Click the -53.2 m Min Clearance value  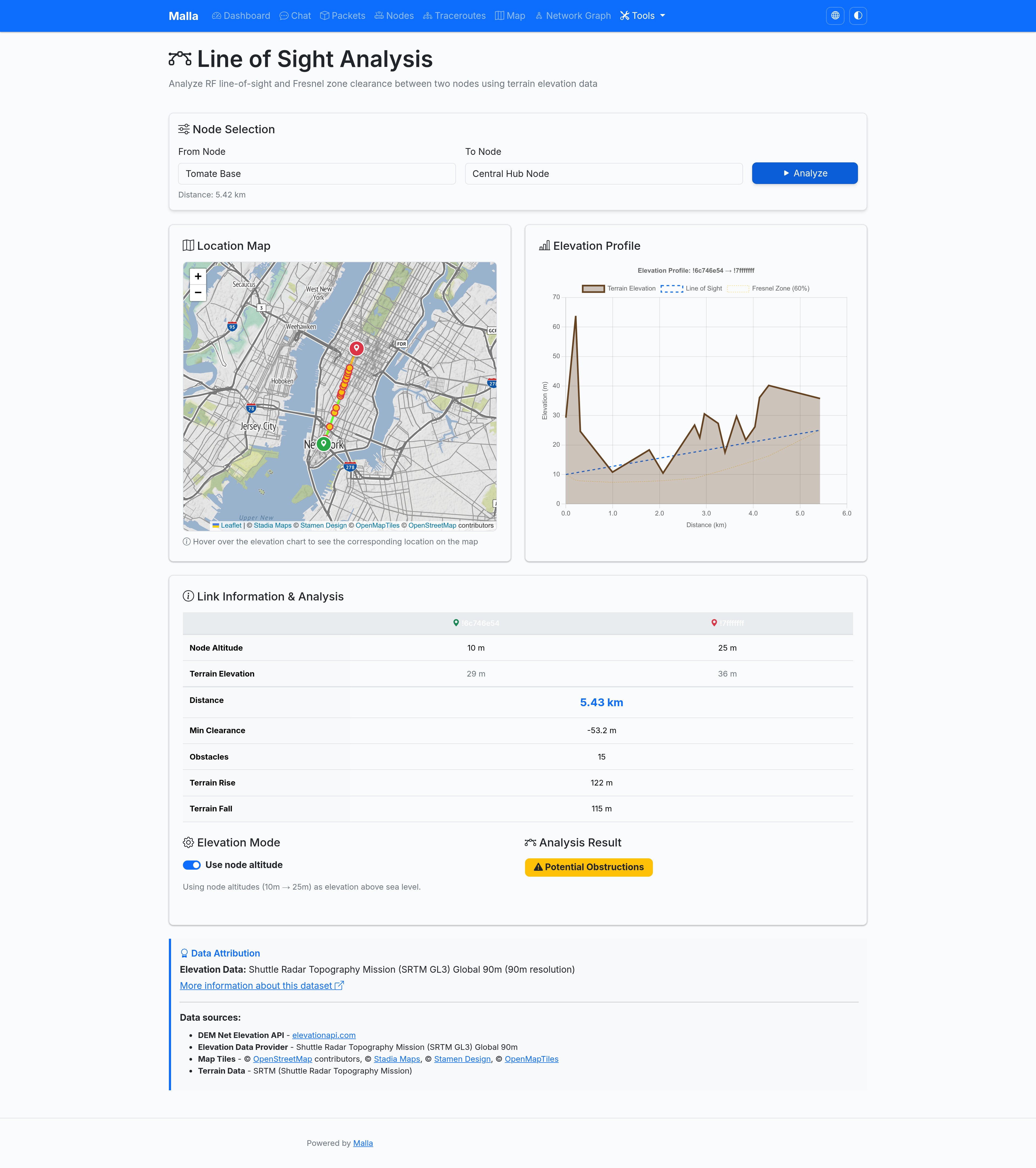click(x=602, y=731)
